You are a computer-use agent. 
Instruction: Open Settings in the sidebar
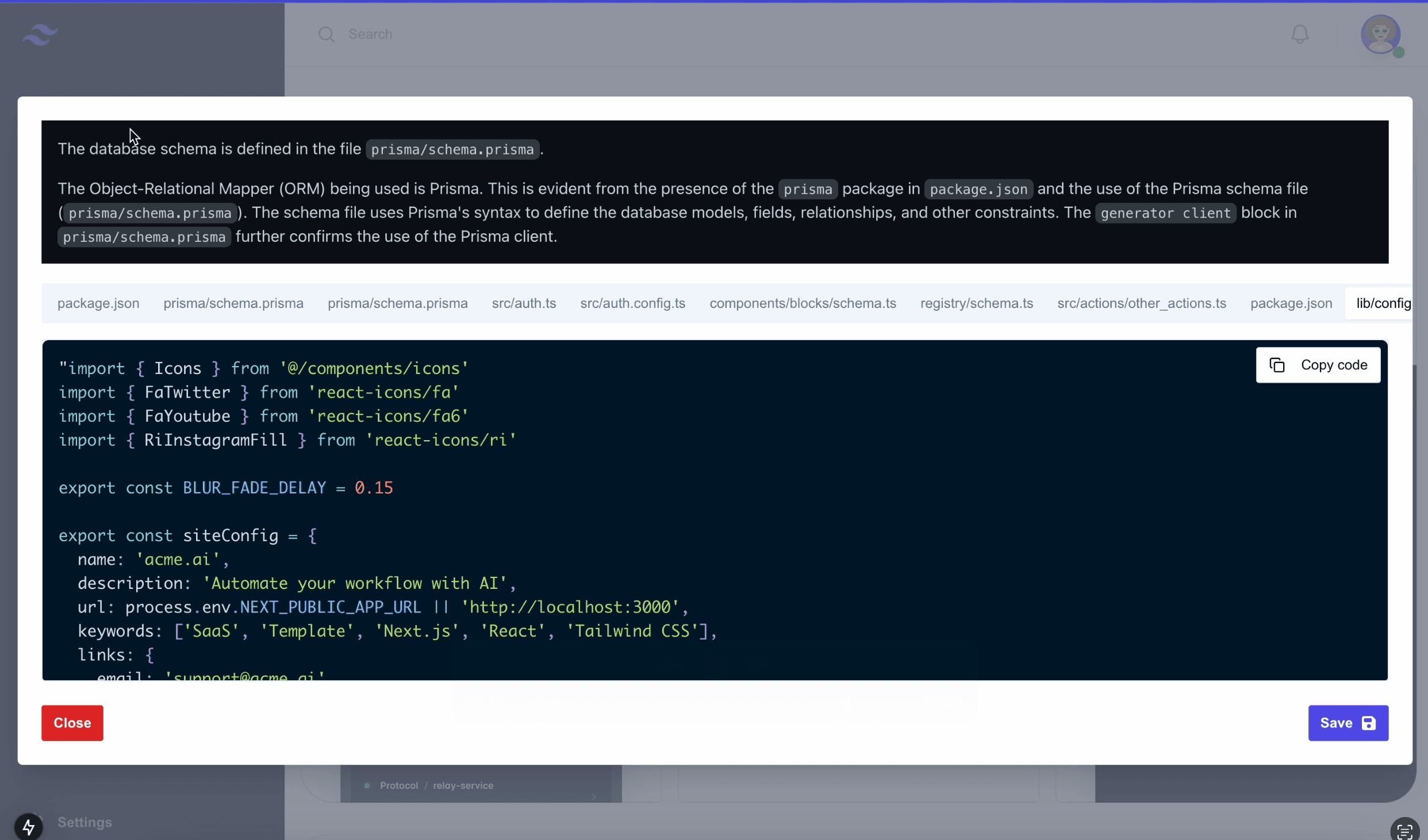pos(85,822)
